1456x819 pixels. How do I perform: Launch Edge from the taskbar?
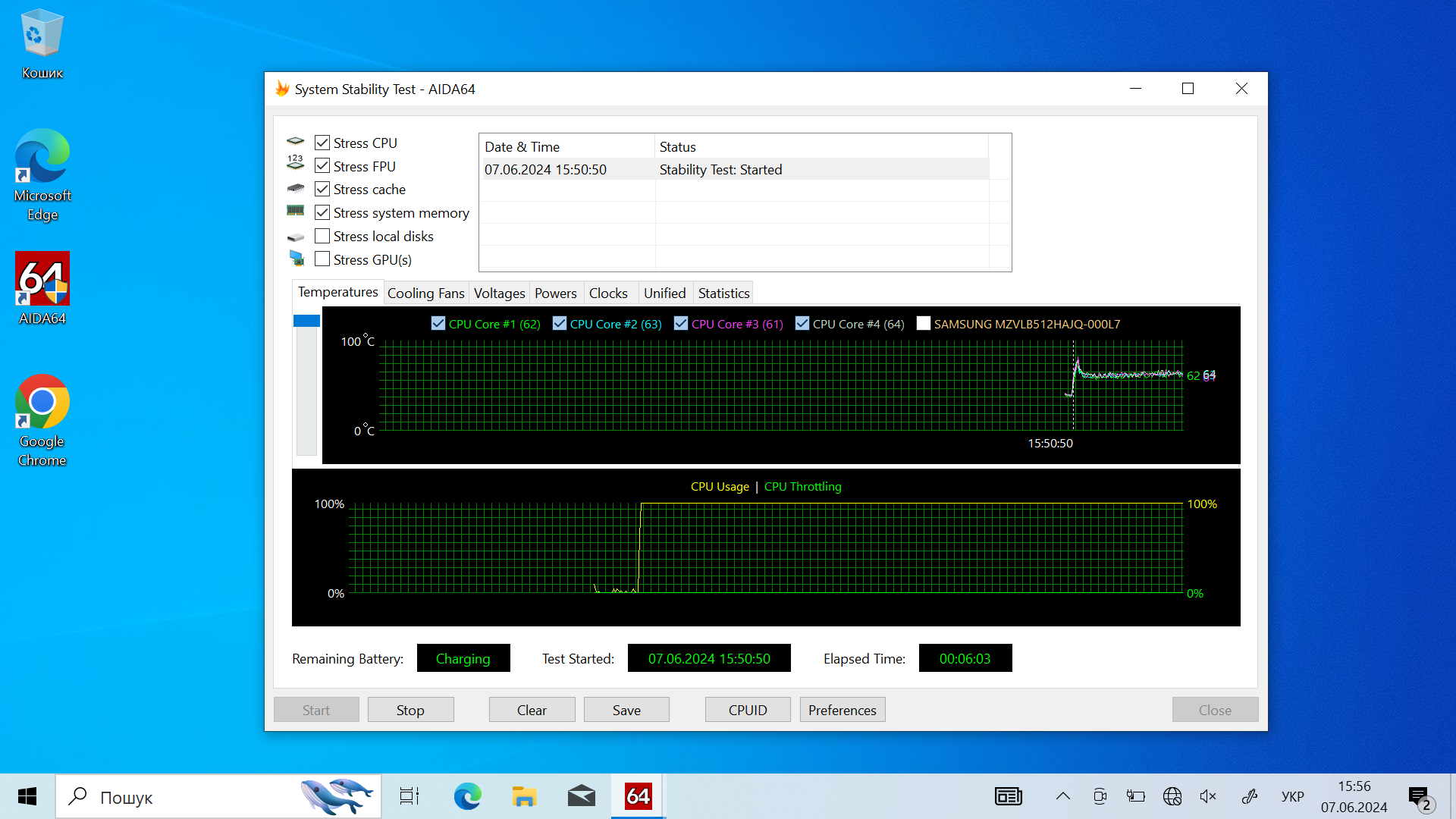[467, 796]
